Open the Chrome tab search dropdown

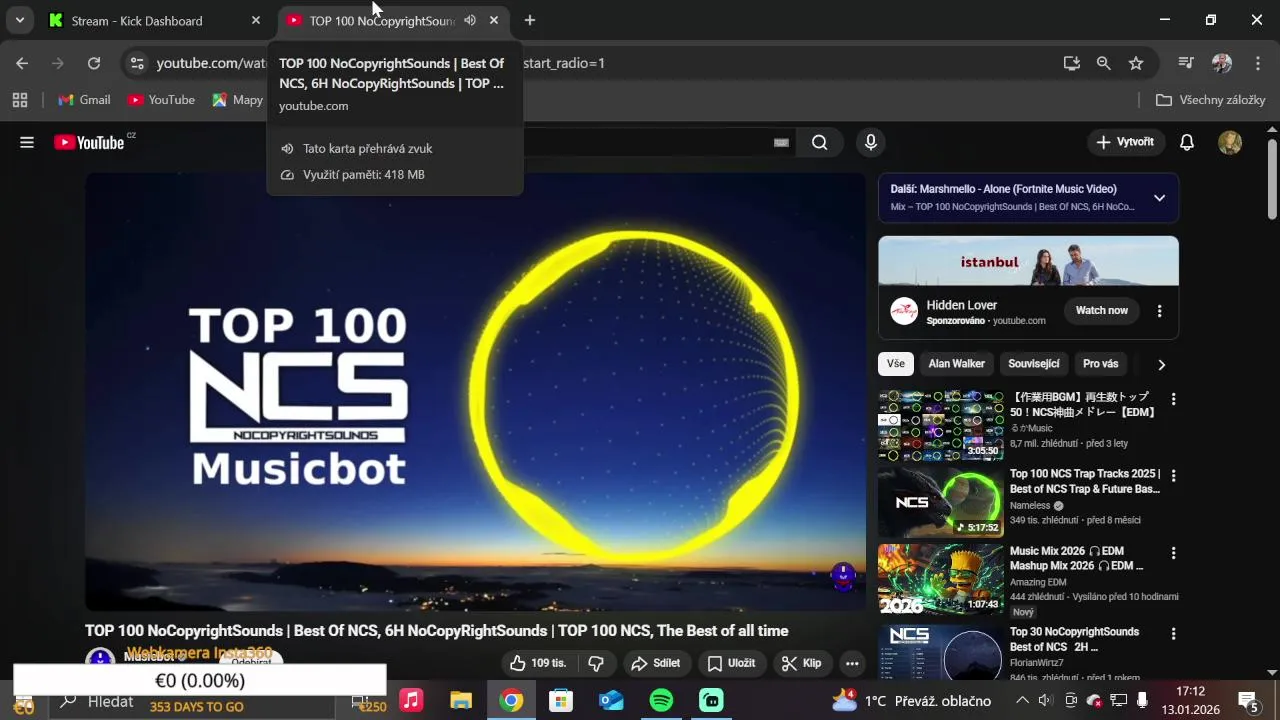(19, 20)
